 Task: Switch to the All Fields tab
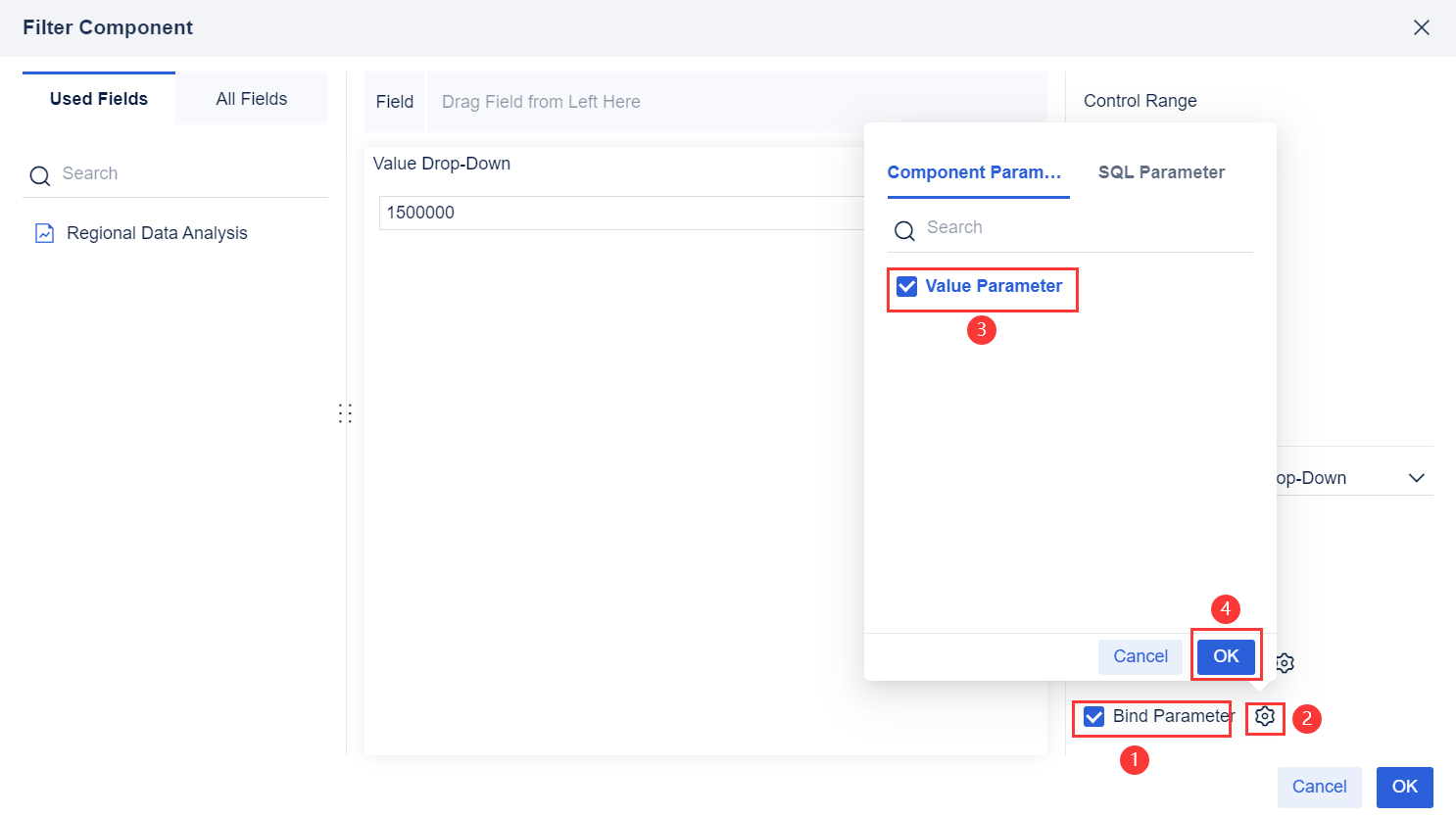pyautogui.click(x=251, y=98)
